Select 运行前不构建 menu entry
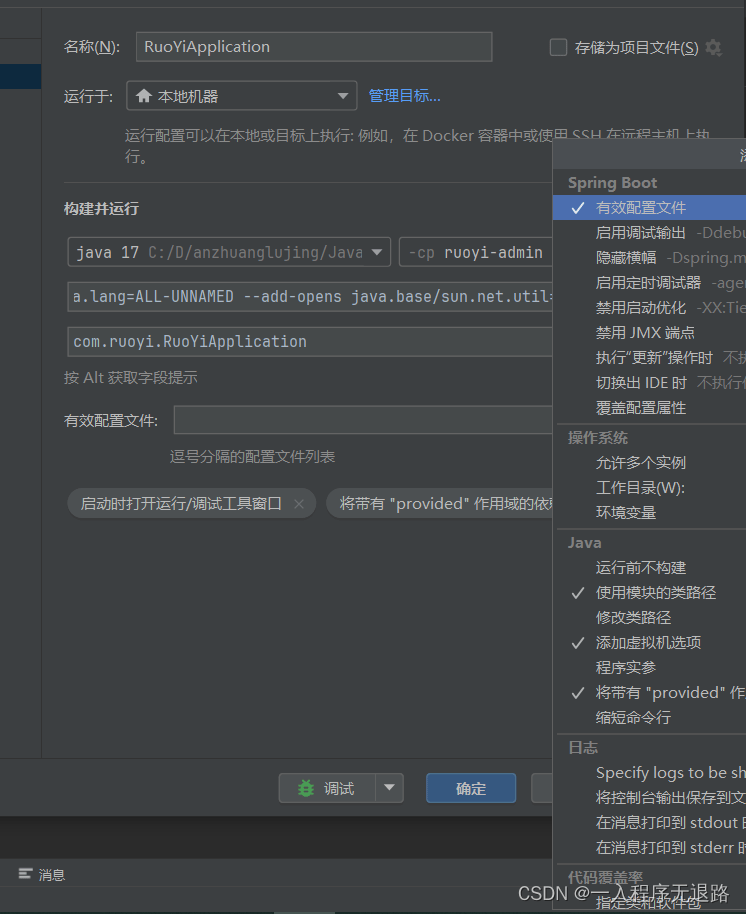The width and height of the screenshot is (746, 914). pos(649,568)
